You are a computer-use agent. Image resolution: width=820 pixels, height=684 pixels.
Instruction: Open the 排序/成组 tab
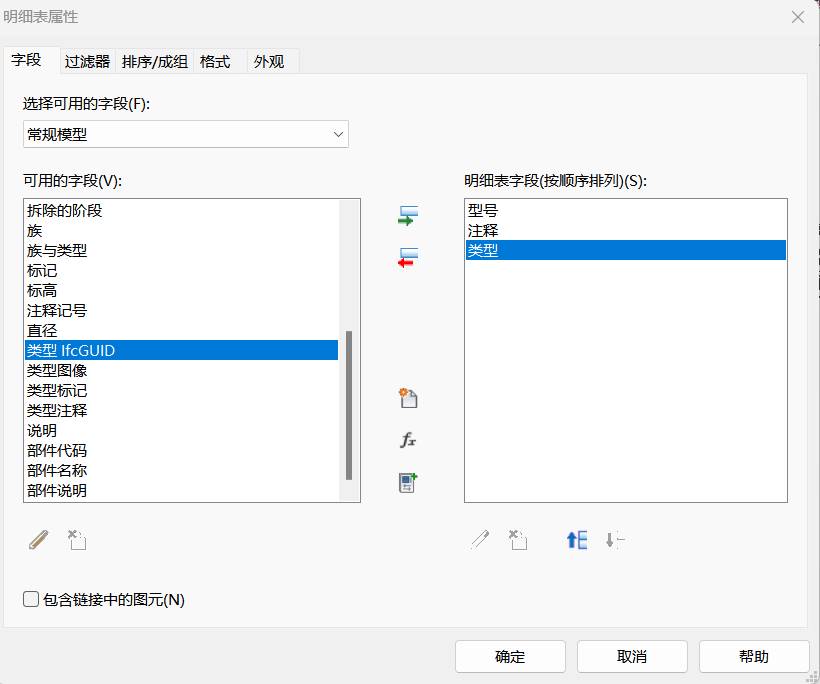[155, 61]
